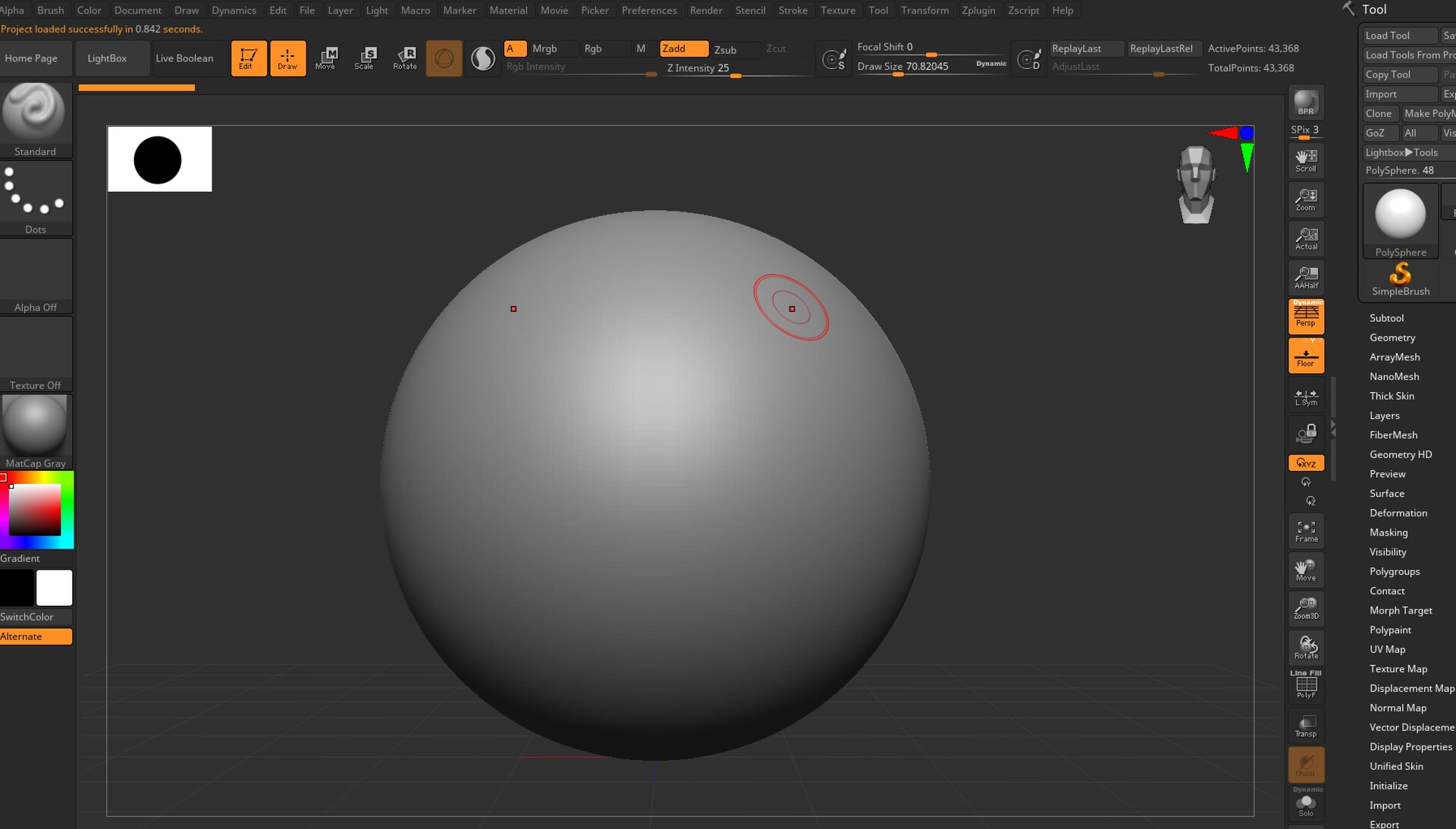Expand the Subtool subpalette
1456x829 pixels.
[1386, 318]
